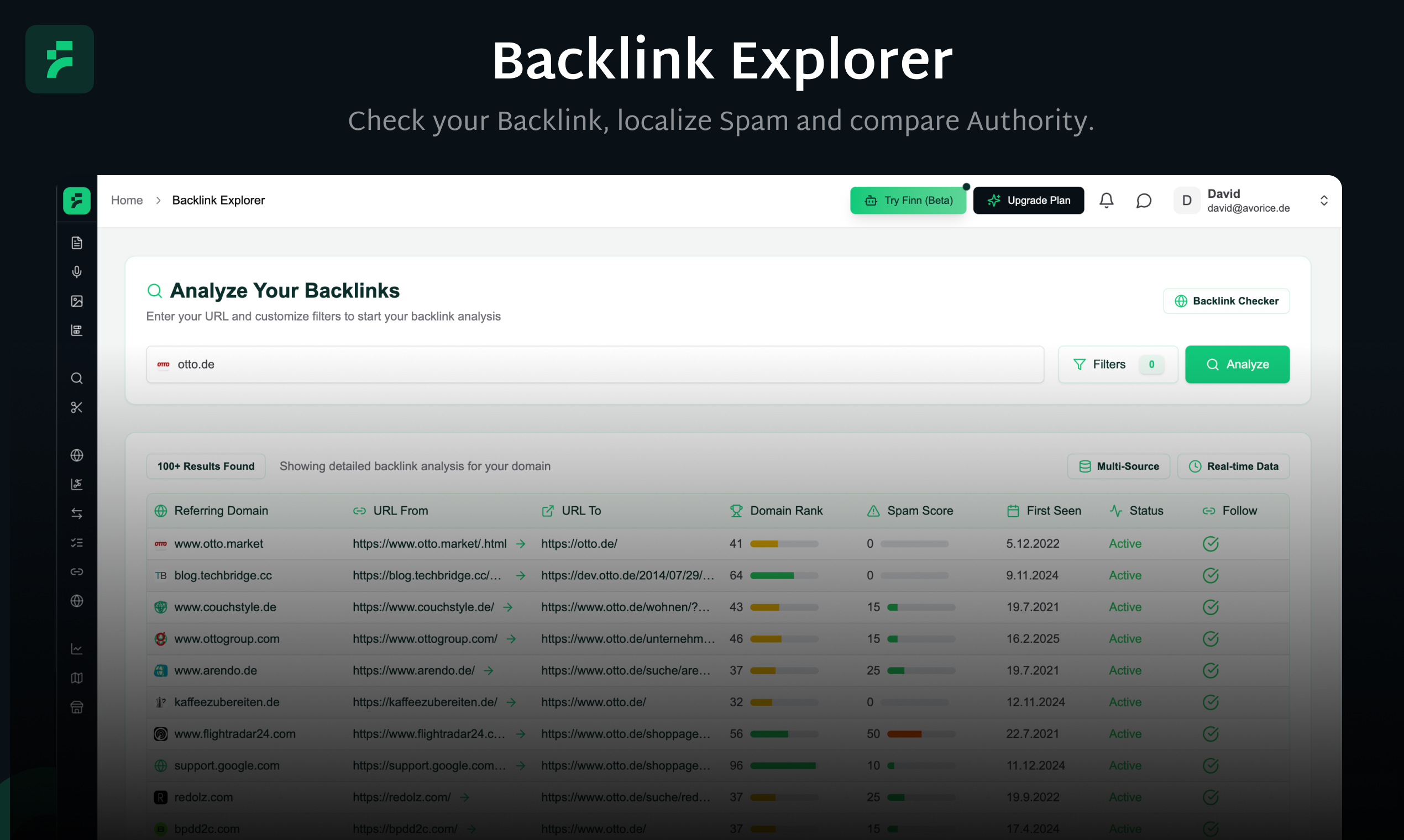Click the large logo top-left of banner
Viewport: 1404px width, 840px height.
pos(60,59)
